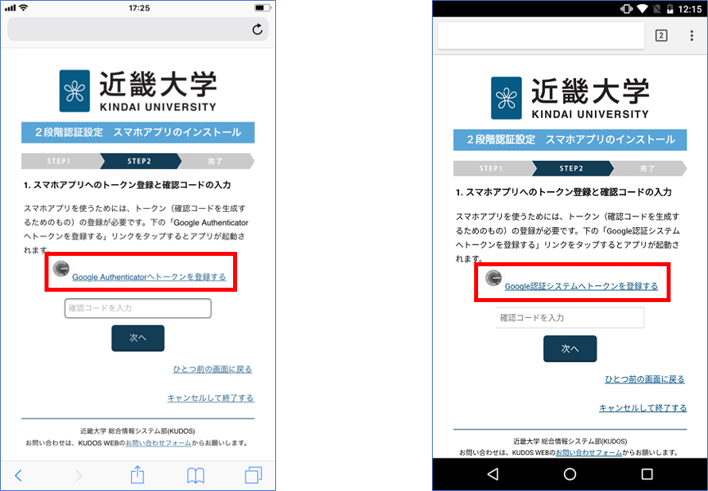Screen dimensions: 708x491
Task: Open Android Chrome three-dot menu
Action: coord(692,36)
